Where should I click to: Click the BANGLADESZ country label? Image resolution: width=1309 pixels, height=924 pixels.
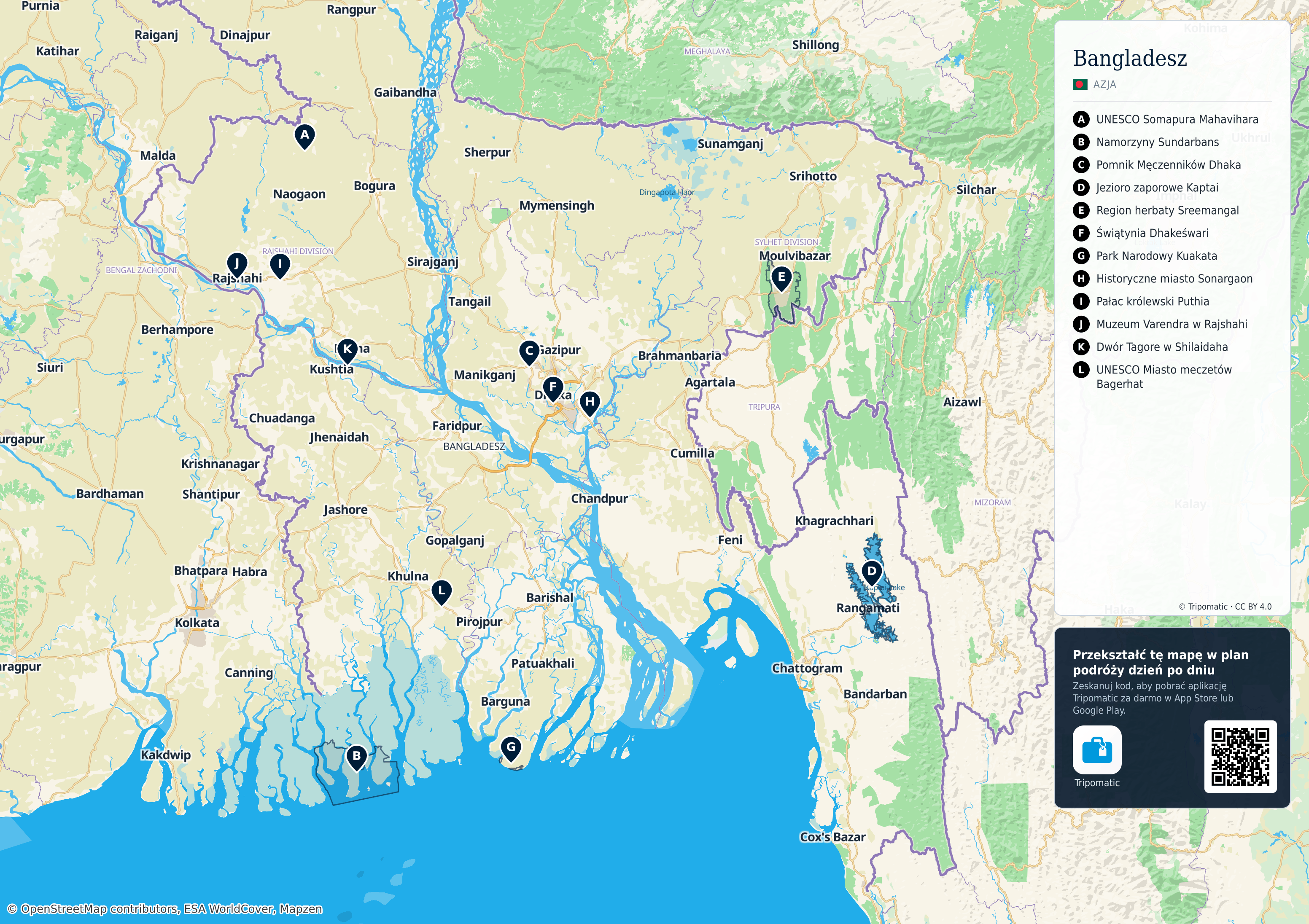pos(474,446)
